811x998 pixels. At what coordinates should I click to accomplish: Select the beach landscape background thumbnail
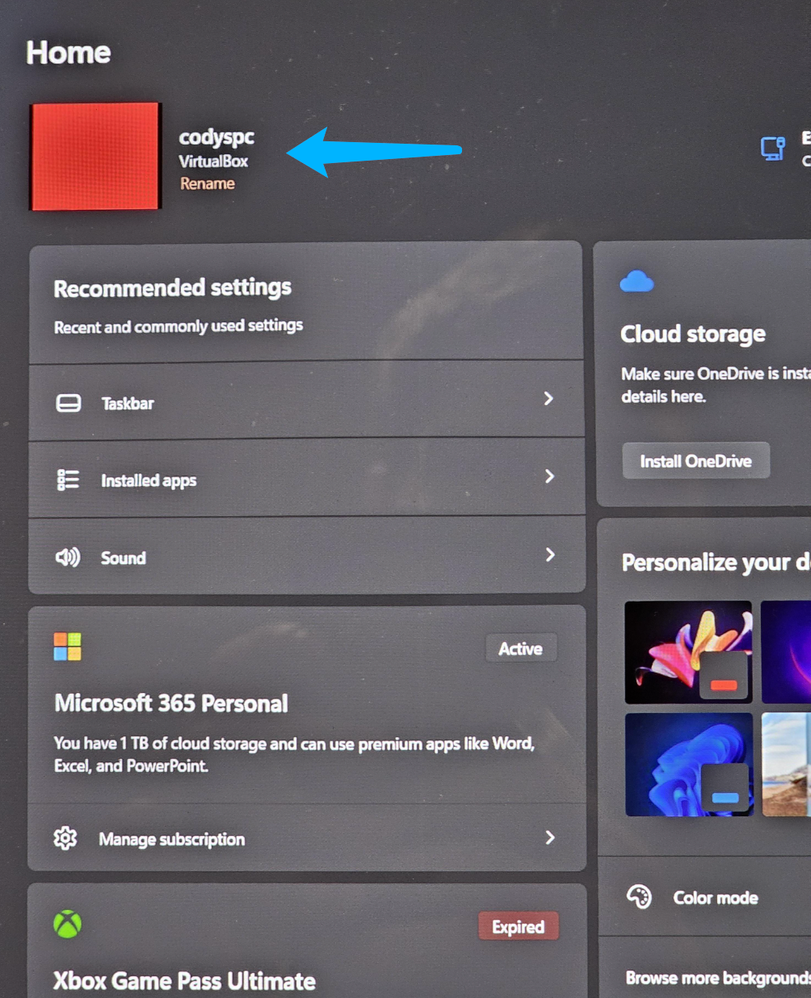[787, 764]
